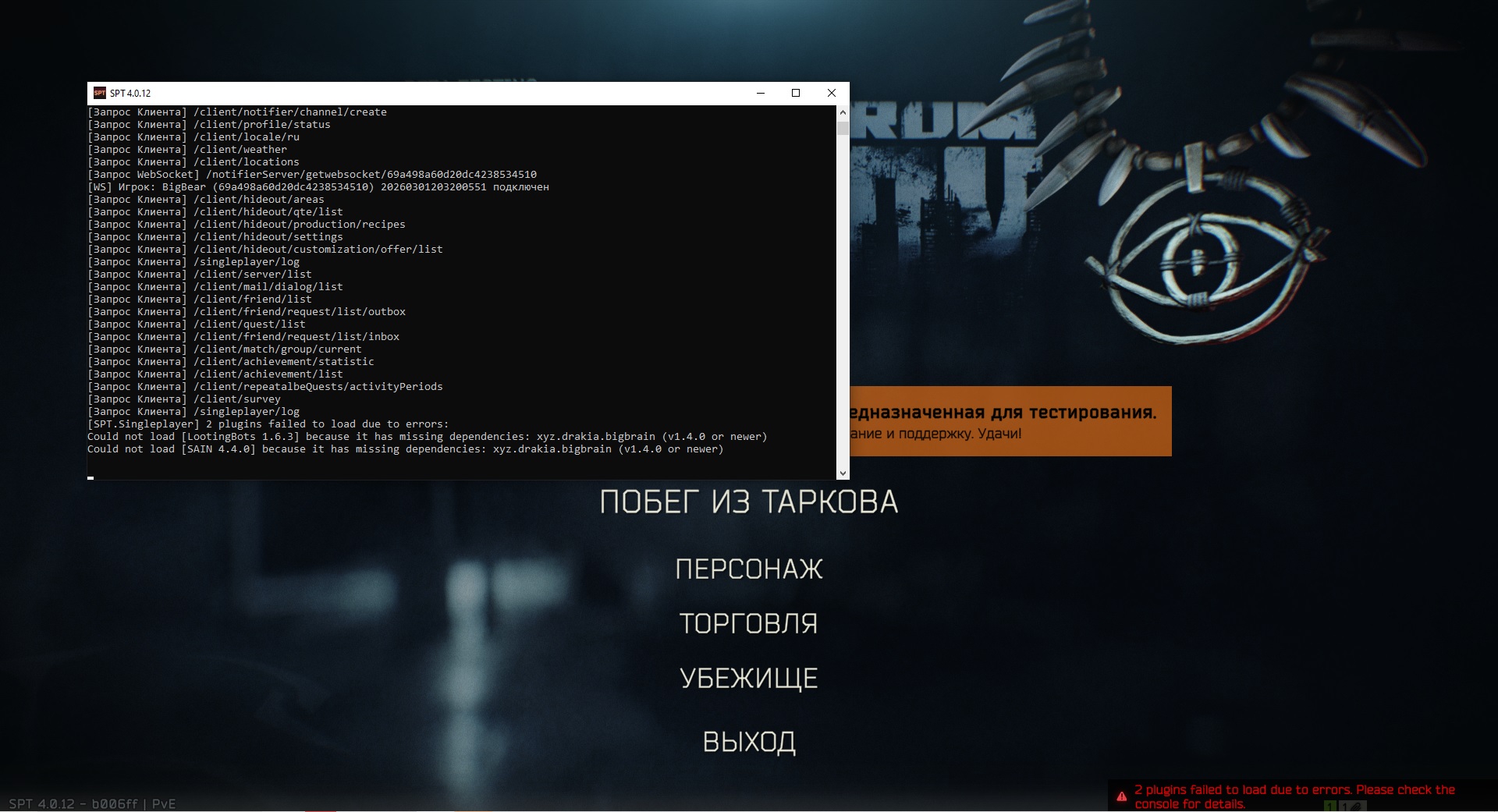Maximize the SPT 4.0.12 console window

tap(796, 93)
